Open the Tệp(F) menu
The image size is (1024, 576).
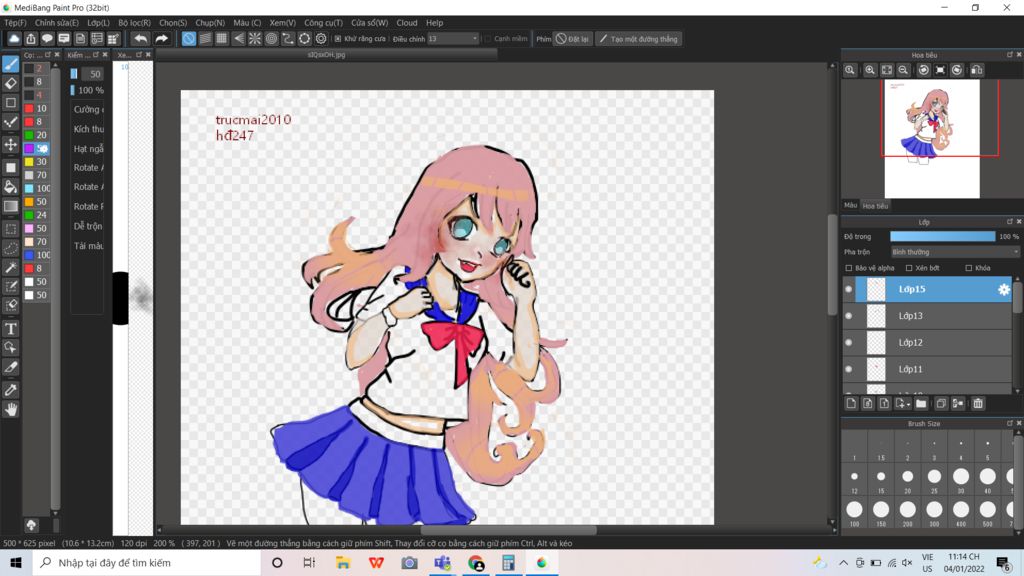(16, 22)
